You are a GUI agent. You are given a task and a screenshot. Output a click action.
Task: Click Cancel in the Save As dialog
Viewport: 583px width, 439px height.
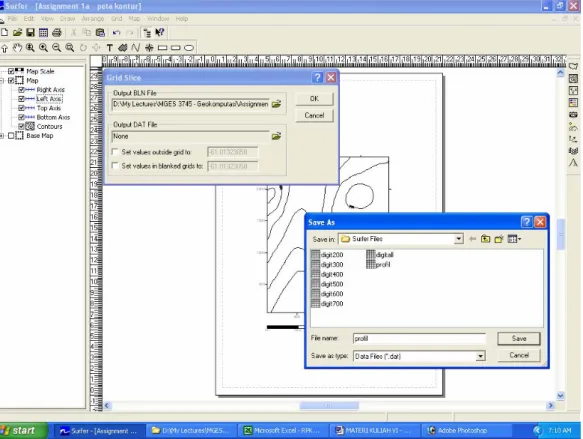[519, 355]
